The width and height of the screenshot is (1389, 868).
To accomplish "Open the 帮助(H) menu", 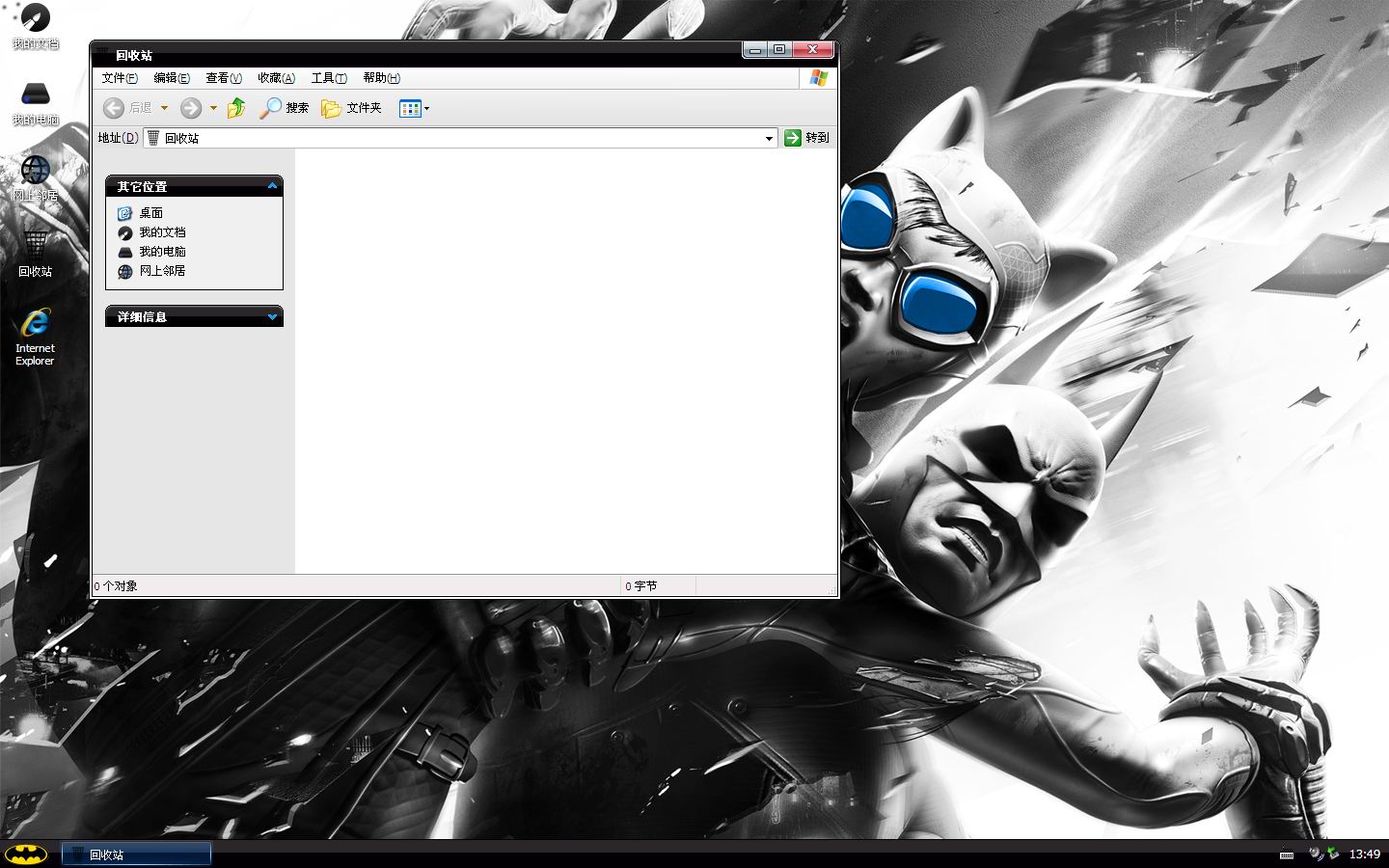I will [x=381, y=78].
